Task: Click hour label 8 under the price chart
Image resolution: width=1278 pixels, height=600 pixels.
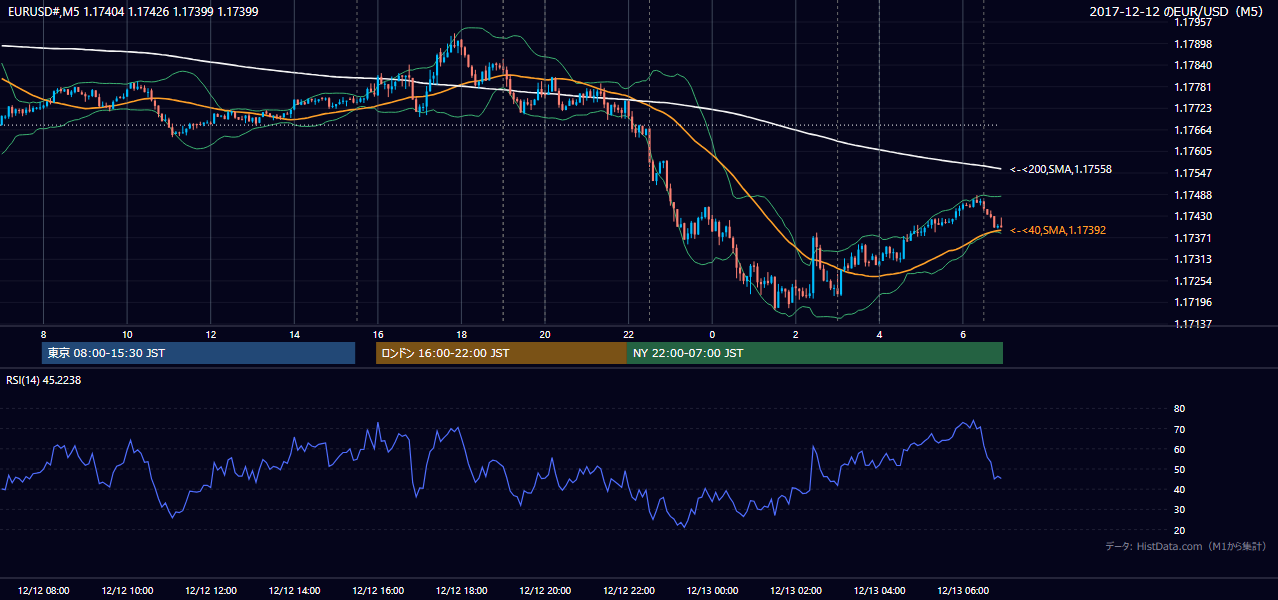Action: click(x=43, y=334)
